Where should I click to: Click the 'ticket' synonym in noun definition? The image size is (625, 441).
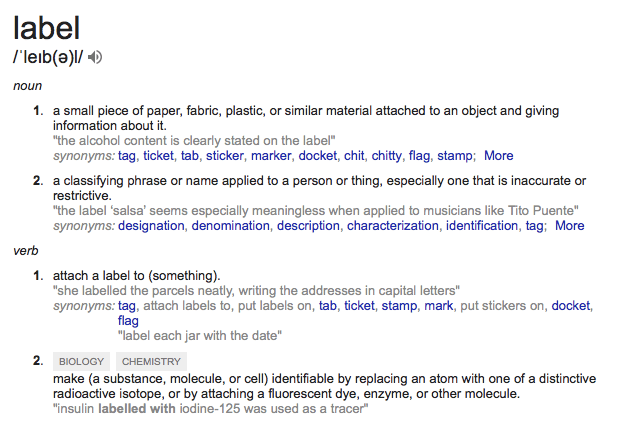tap(158, 155)
